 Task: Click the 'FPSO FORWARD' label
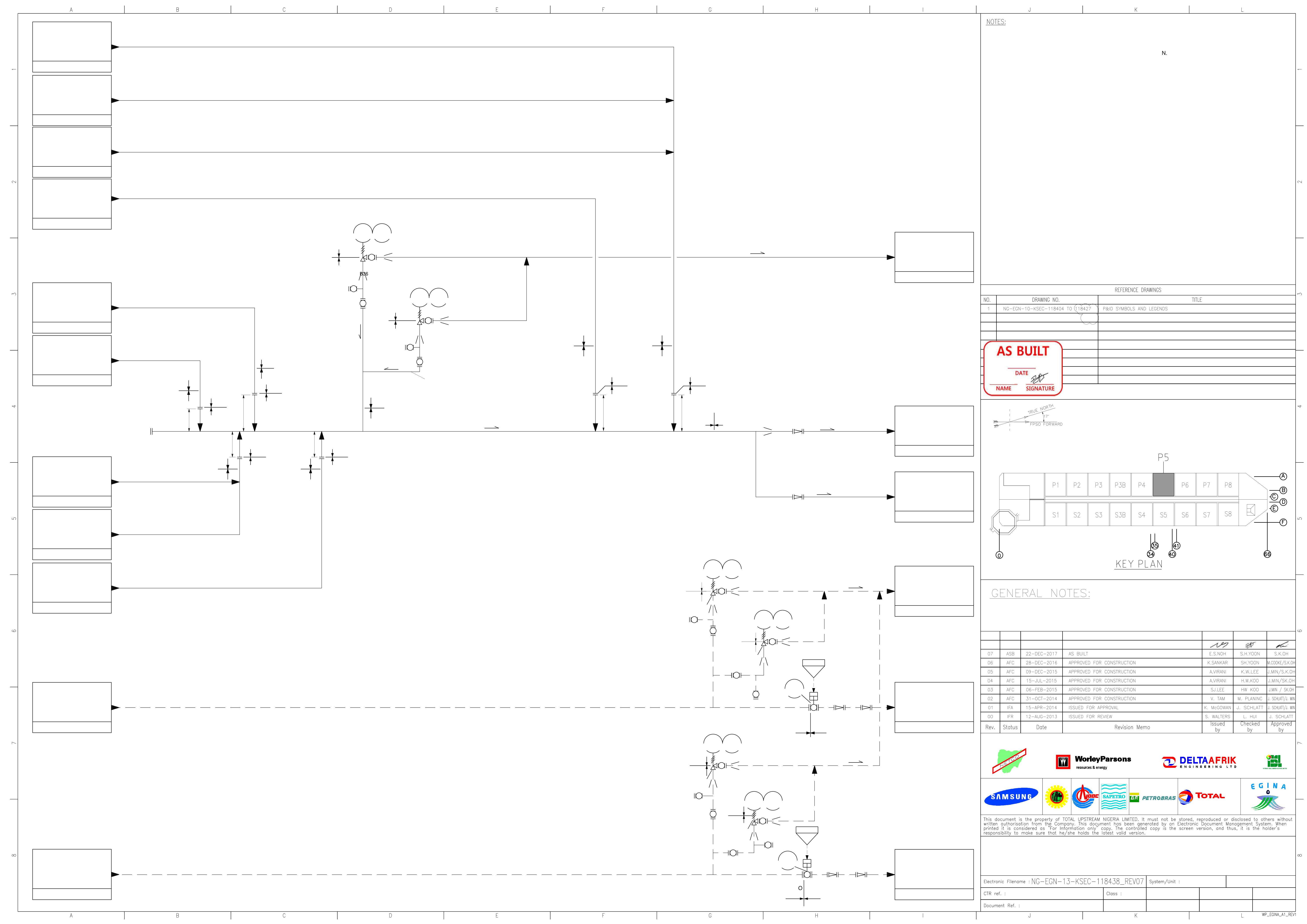(x=1046, y=424)
